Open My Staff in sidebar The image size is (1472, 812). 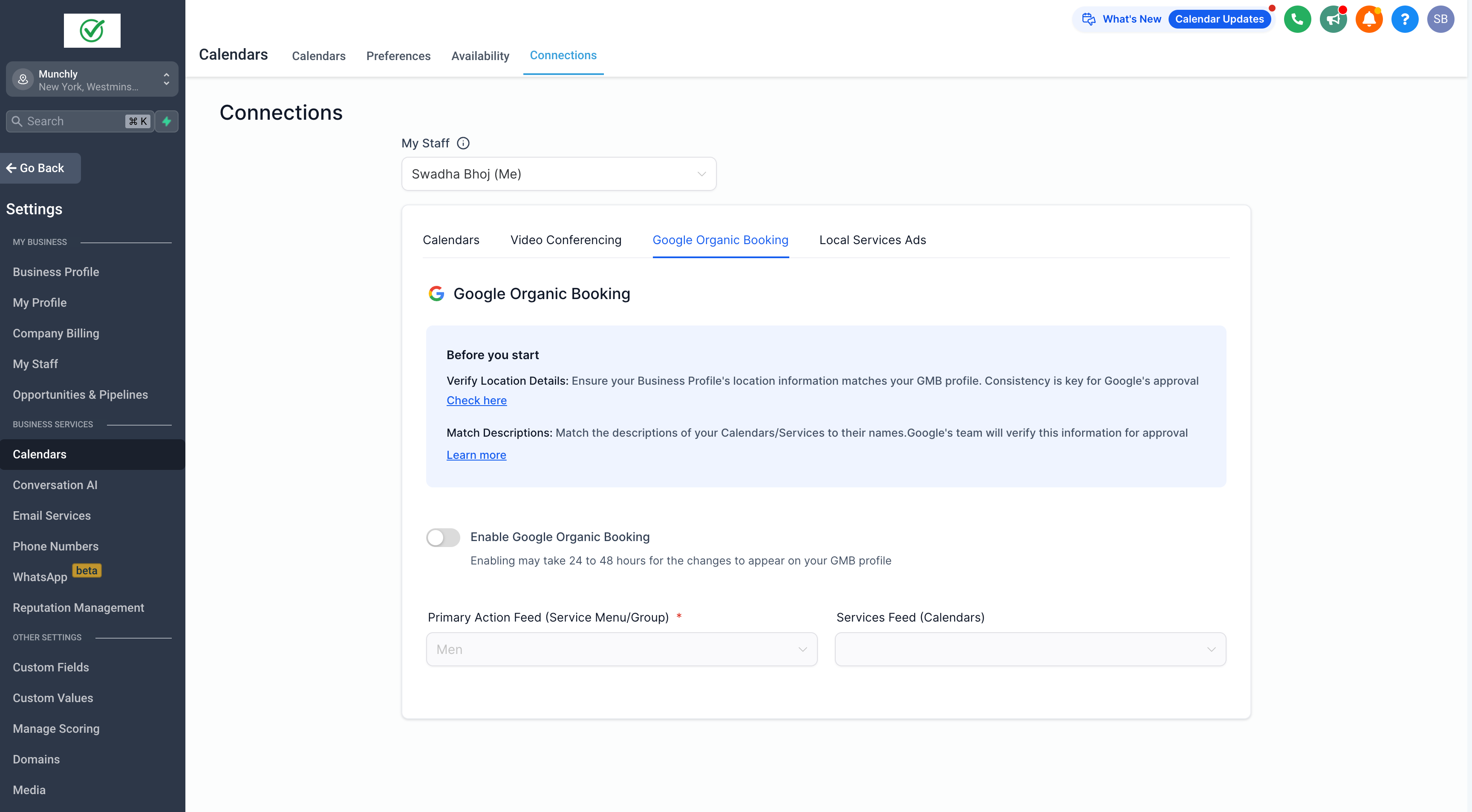point(35,364)
